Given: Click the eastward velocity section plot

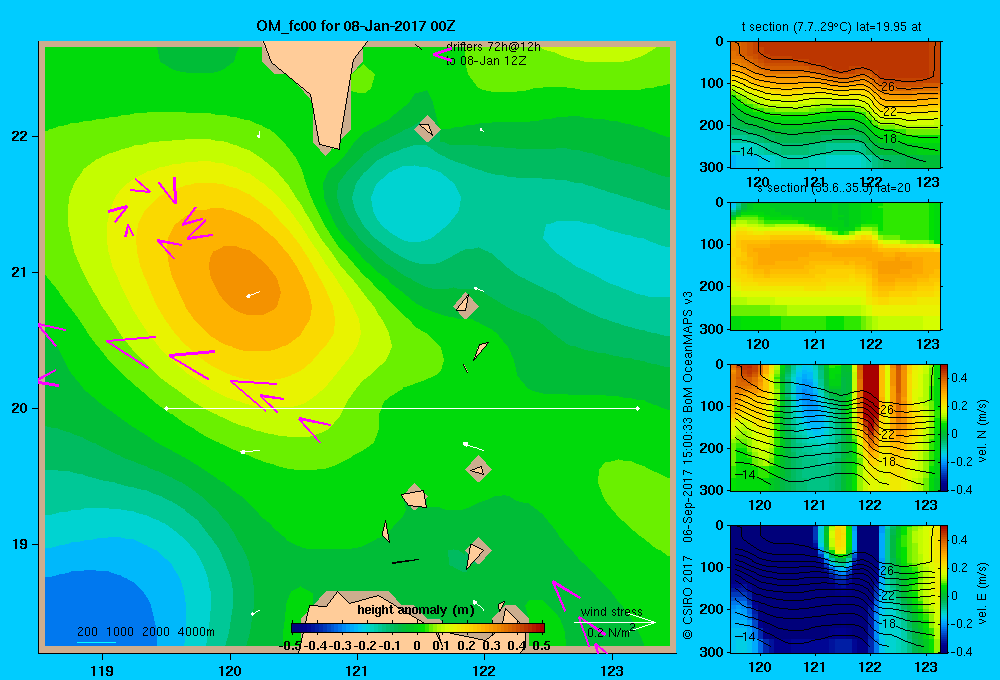Looking at the screenshot, I should coord(835,589).
